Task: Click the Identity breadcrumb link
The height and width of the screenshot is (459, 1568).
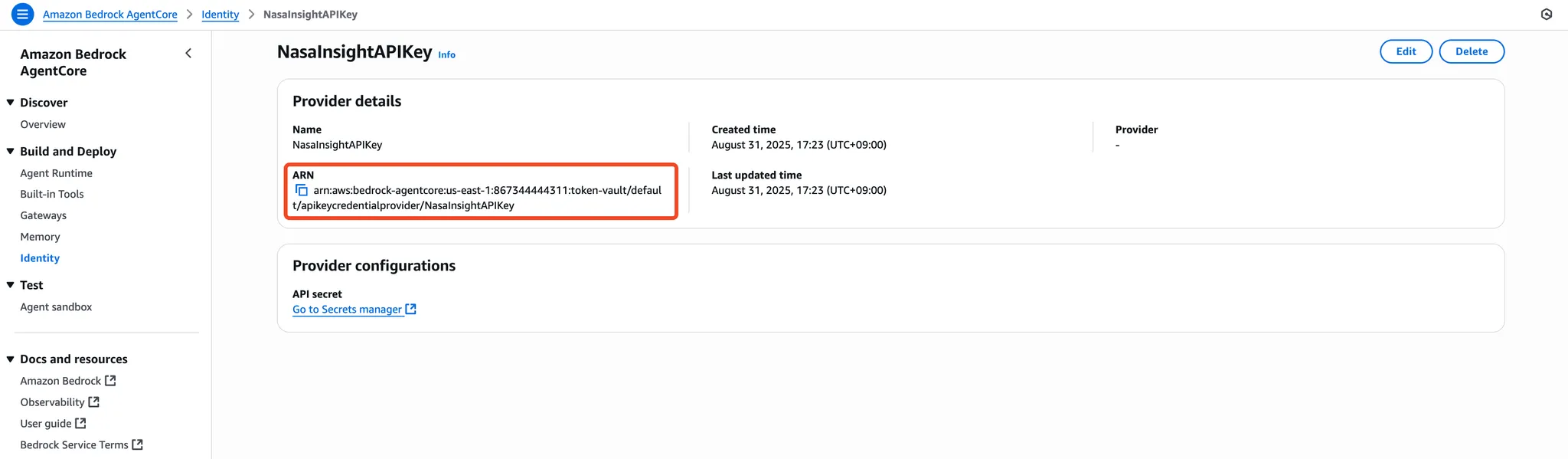Action: point(220,15)
